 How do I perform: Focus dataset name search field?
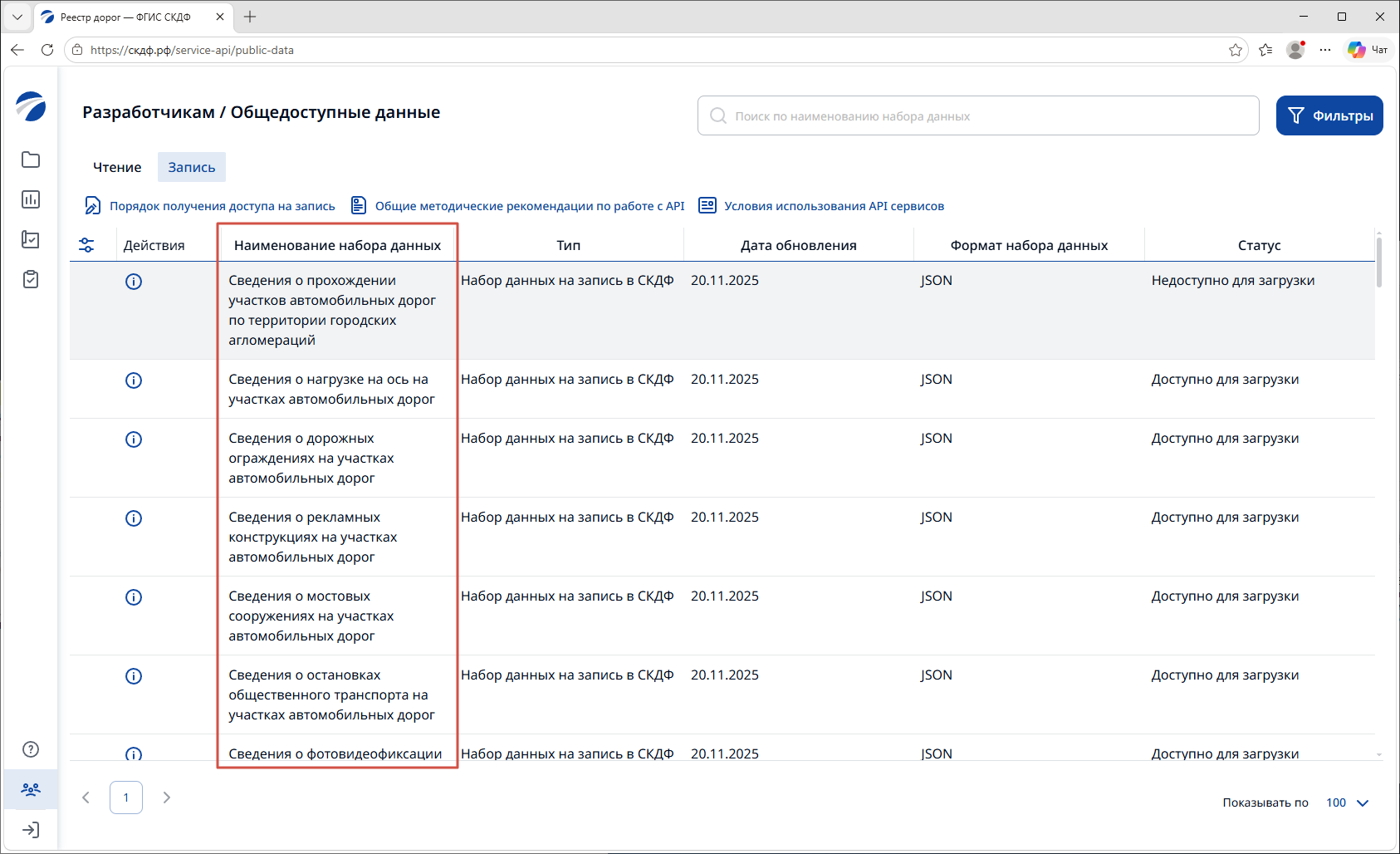tap(978, 115)
